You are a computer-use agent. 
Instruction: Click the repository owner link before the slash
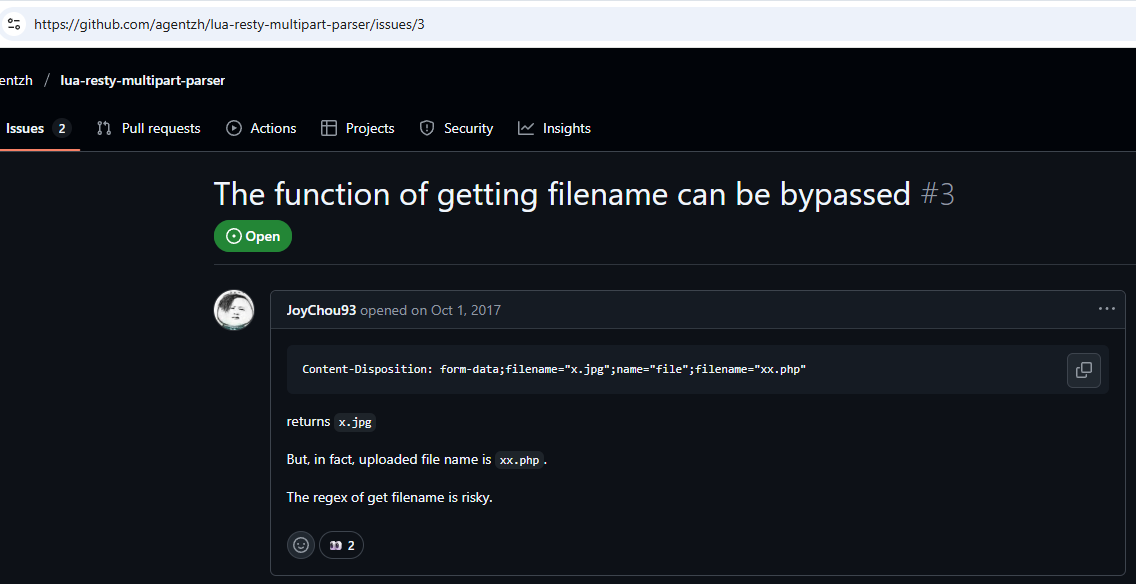(14, 80)
